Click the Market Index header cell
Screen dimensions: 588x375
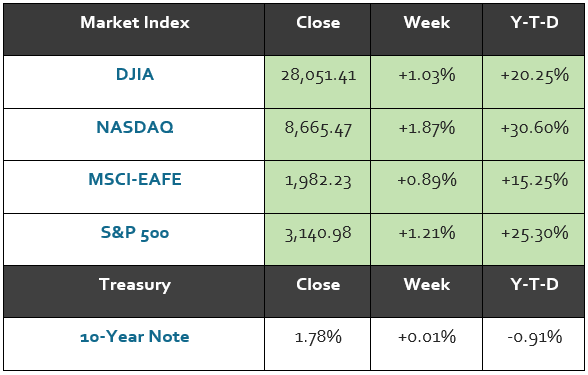pos(134,30)
